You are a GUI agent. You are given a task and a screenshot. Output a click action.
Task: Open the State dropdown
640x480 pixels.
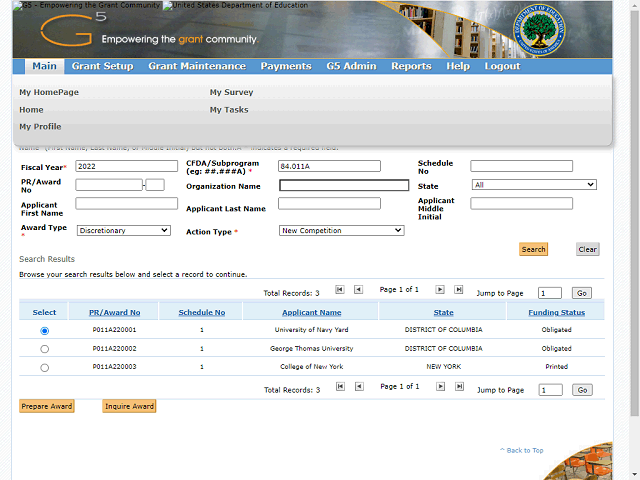point(534,185)
